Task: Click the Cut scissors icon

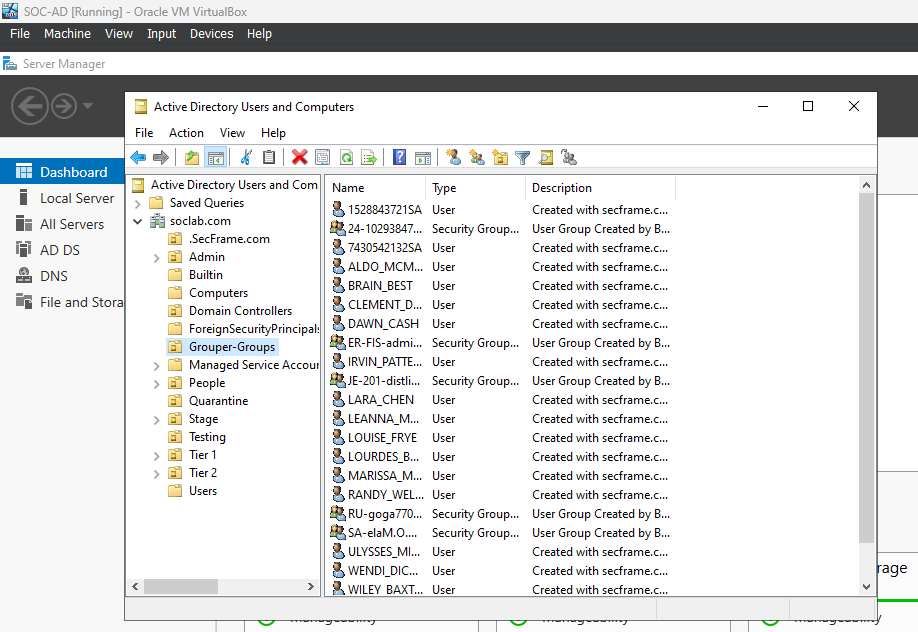Action: (x=246, y=157)
